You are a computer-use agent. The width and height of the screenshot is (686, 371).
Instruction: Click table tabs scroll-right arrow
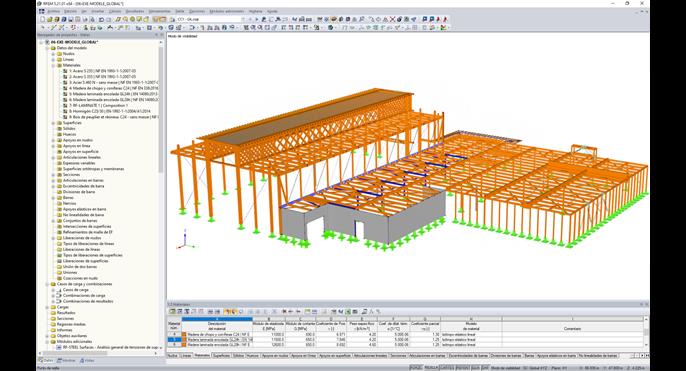point(642,356)
